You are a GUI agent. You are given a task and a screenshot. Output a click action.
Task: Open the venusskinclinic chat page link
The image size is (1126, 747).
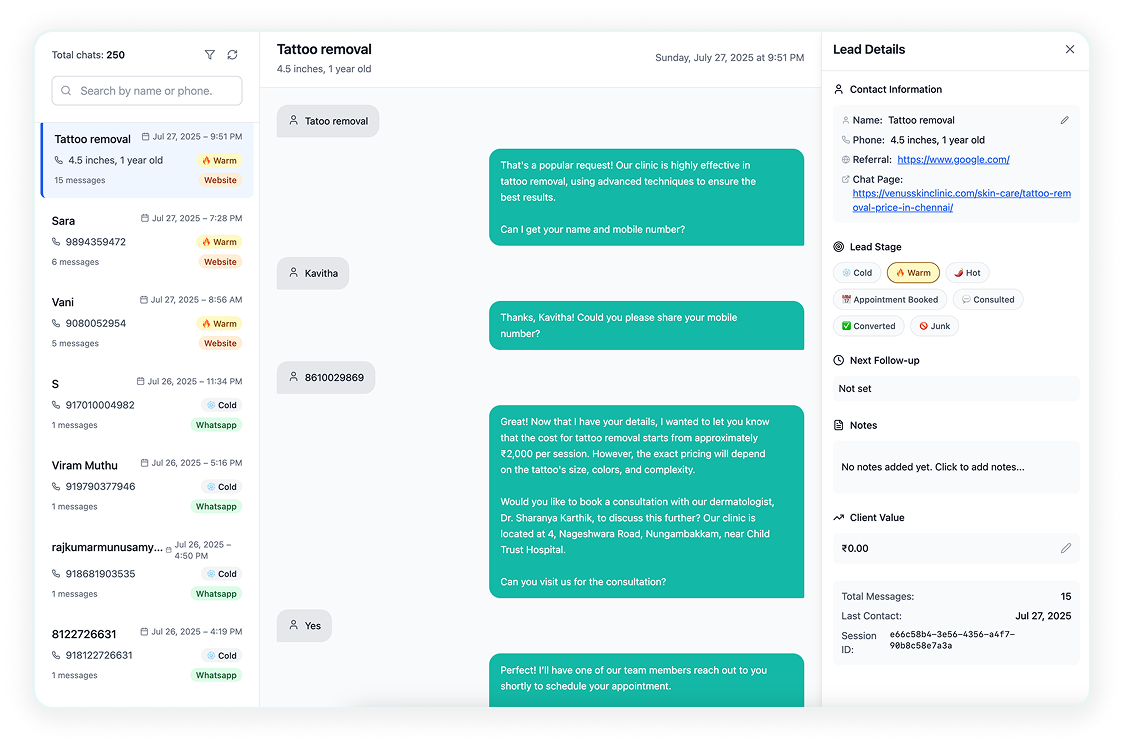(961, 200)
